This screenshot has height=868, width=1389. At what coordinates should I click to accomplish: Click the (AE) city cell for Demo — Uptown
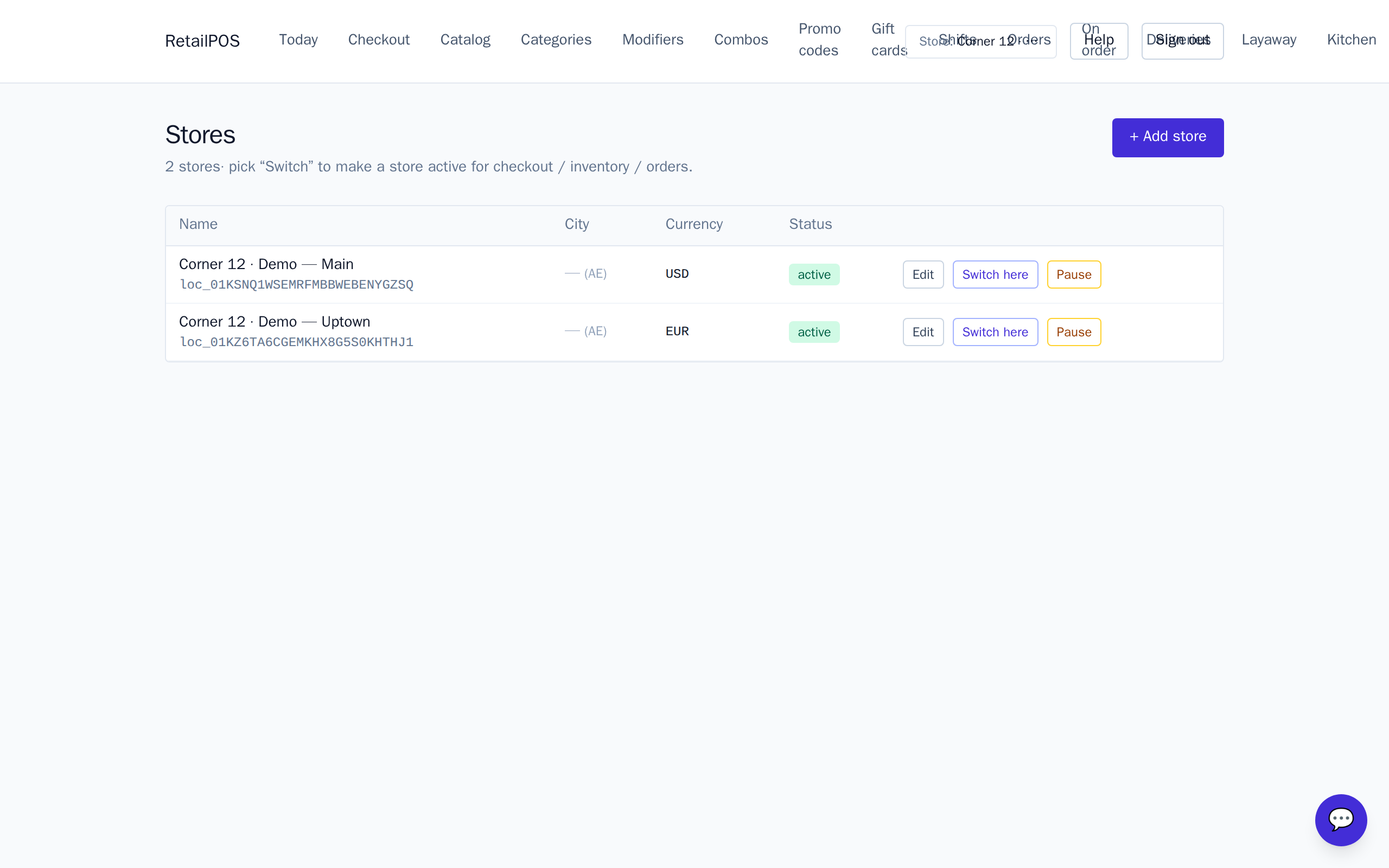tap(585, 331)
